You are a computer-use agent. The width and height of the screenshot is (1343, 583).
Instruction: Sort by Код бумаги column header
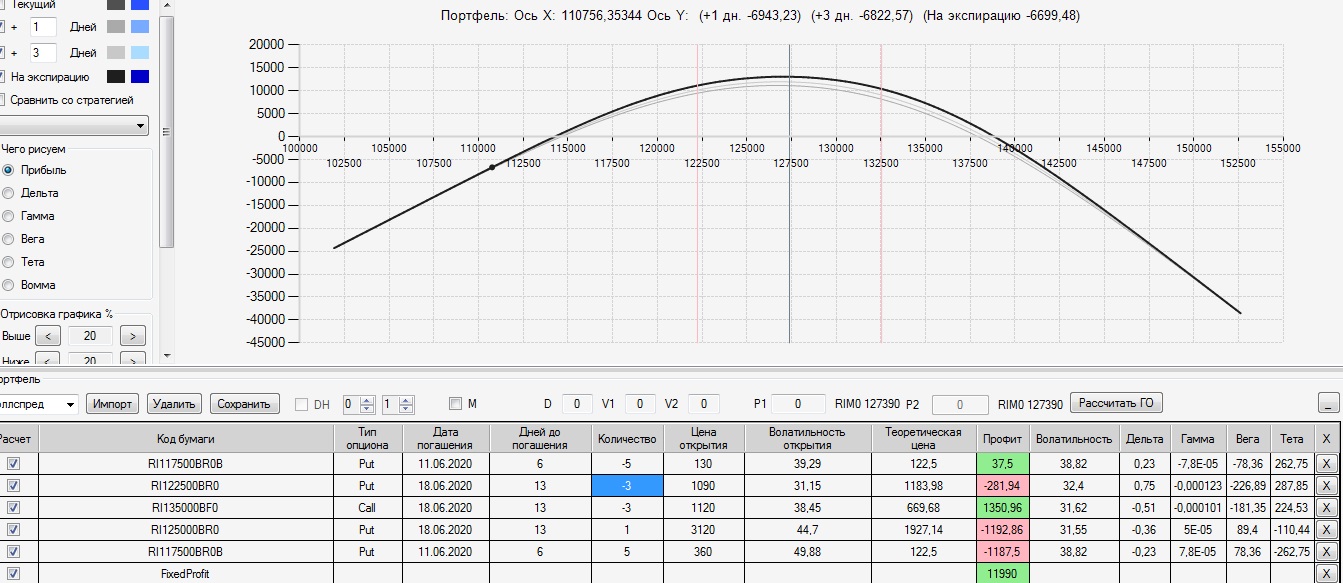(186, 438)
